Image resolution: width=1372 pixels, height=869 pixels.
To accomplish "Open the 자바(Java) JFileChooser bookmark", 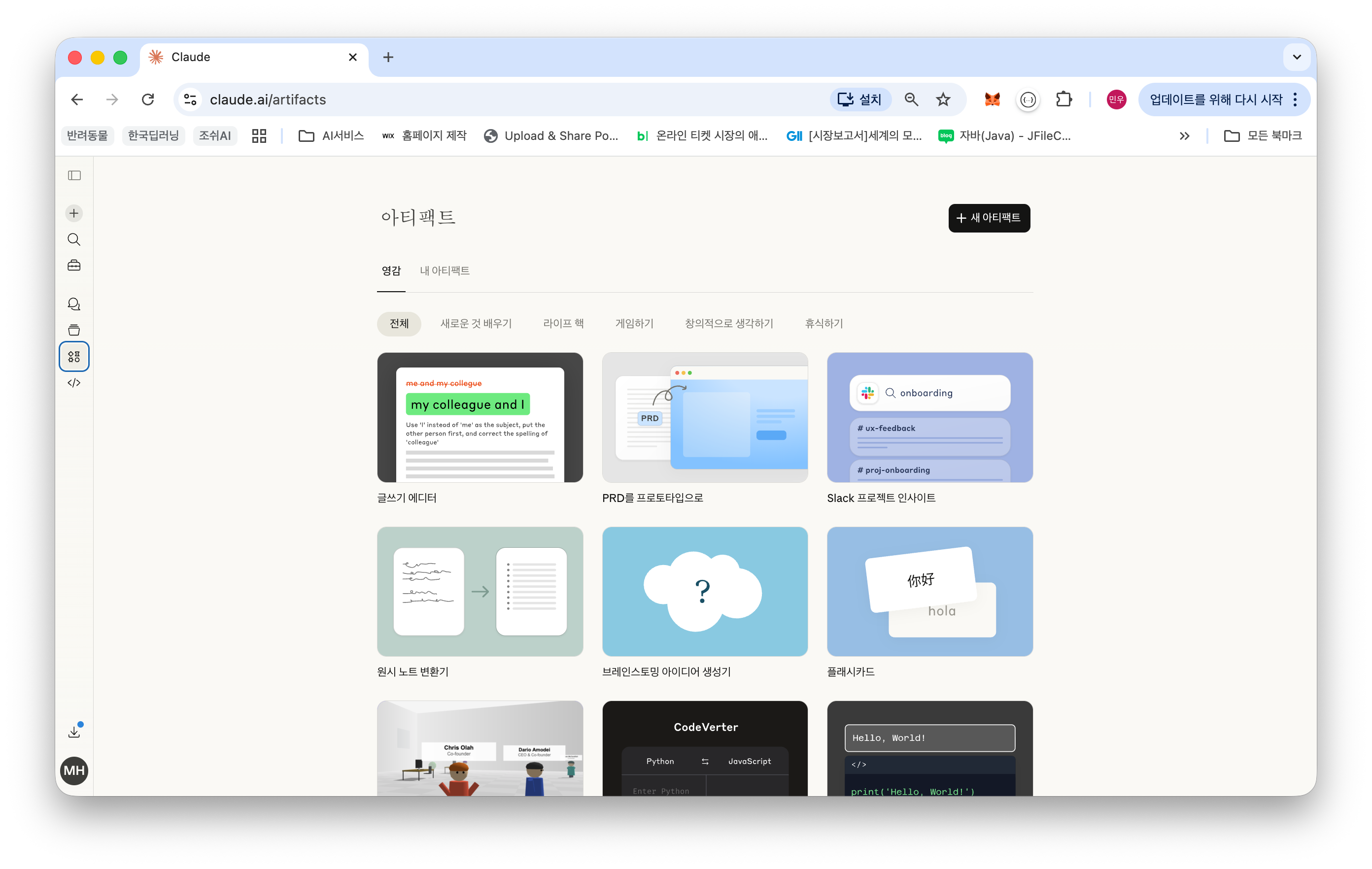I will (x=1005, y=135).
